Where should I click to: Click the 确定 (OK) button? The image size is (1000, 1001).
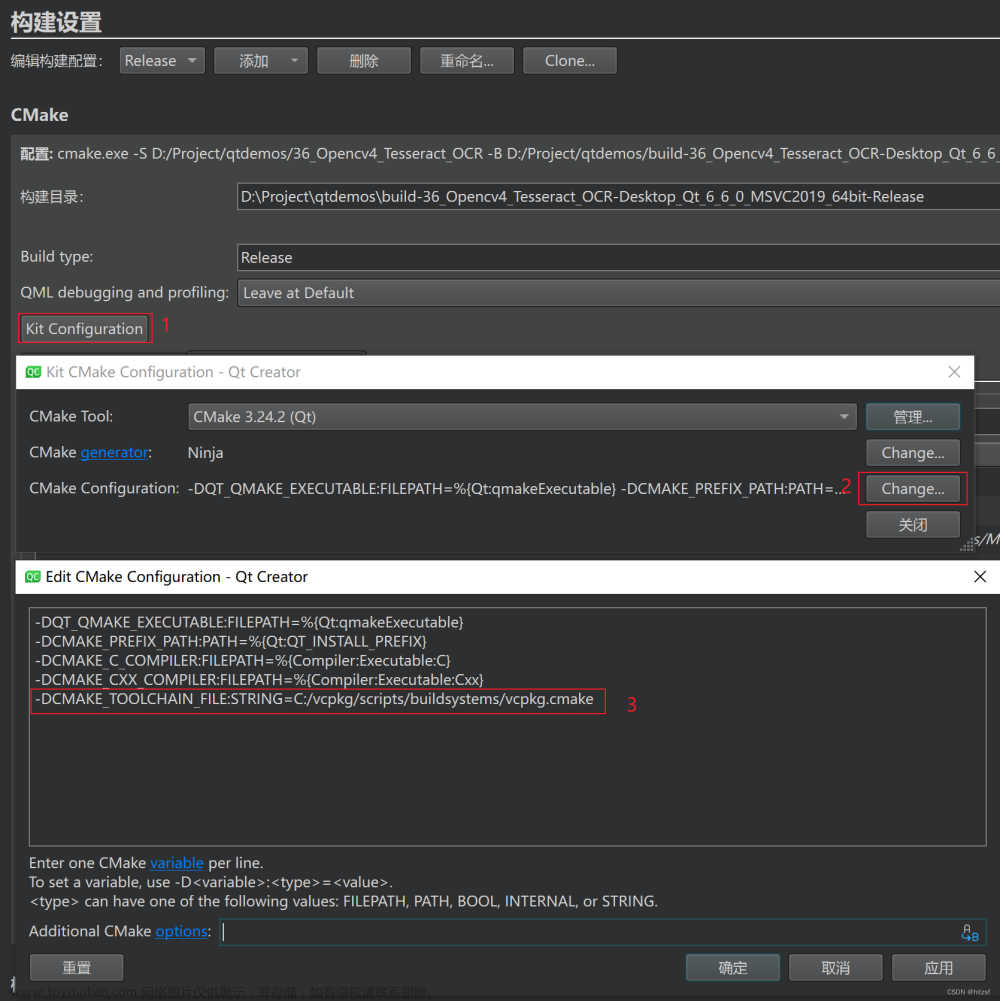coord(732,968)
